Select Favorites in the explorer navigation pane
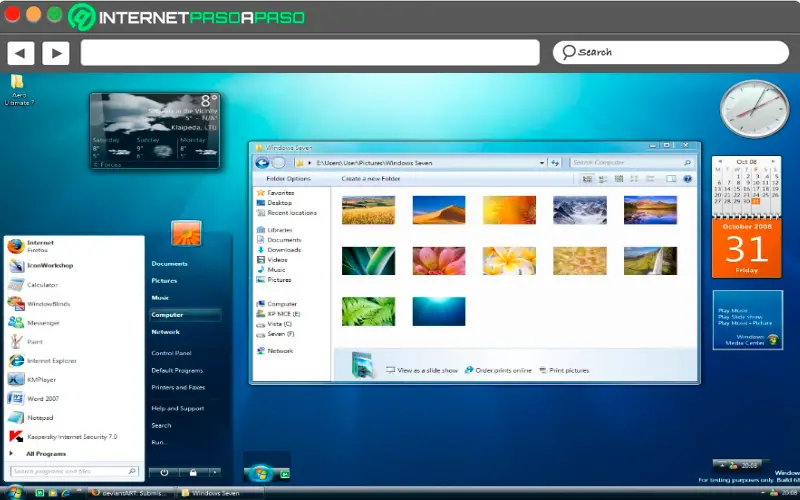The height and width of the screenshot is (500, 800). (x=276, y=193)
